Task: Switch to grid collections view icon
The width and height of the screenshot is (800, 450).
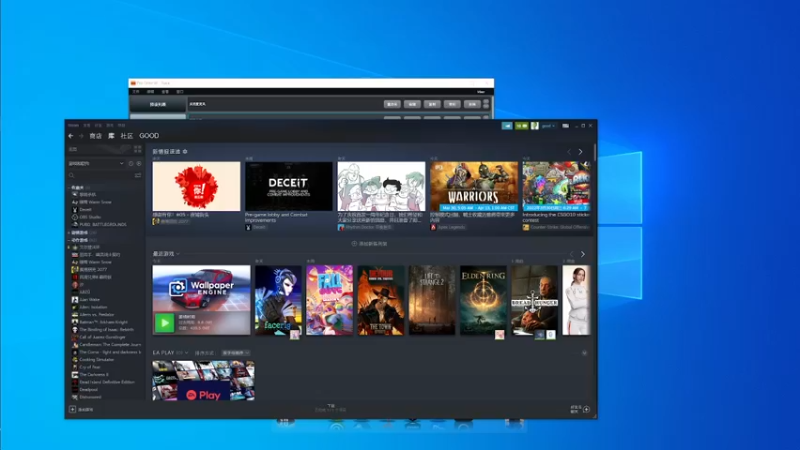Action: click(x=137, y=149)
